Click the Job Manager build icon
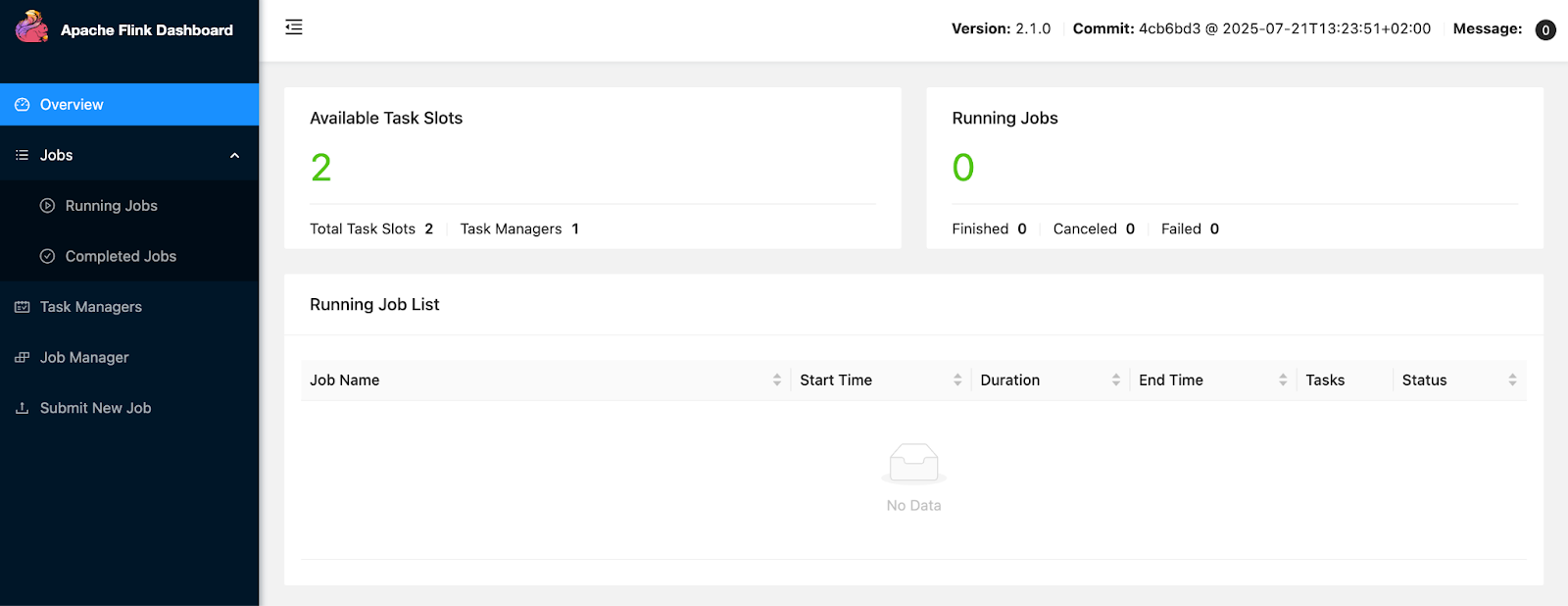Screen dimensions: 1568x606 pyautogui.click(x=23, y=357)
